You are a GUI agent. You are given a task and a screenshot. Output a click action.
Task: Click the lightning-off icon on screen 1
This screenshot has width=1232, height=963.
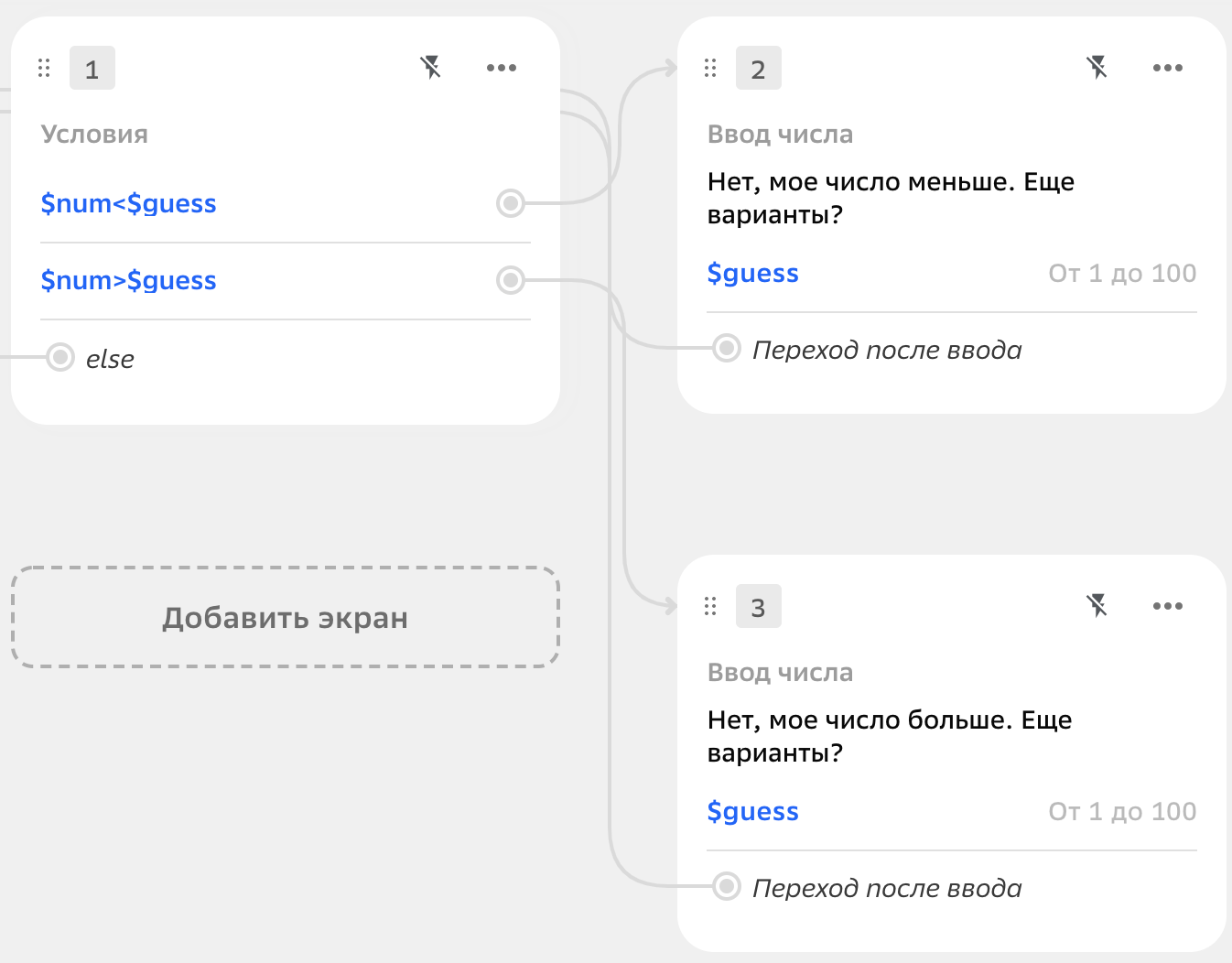tap(430, 67)
